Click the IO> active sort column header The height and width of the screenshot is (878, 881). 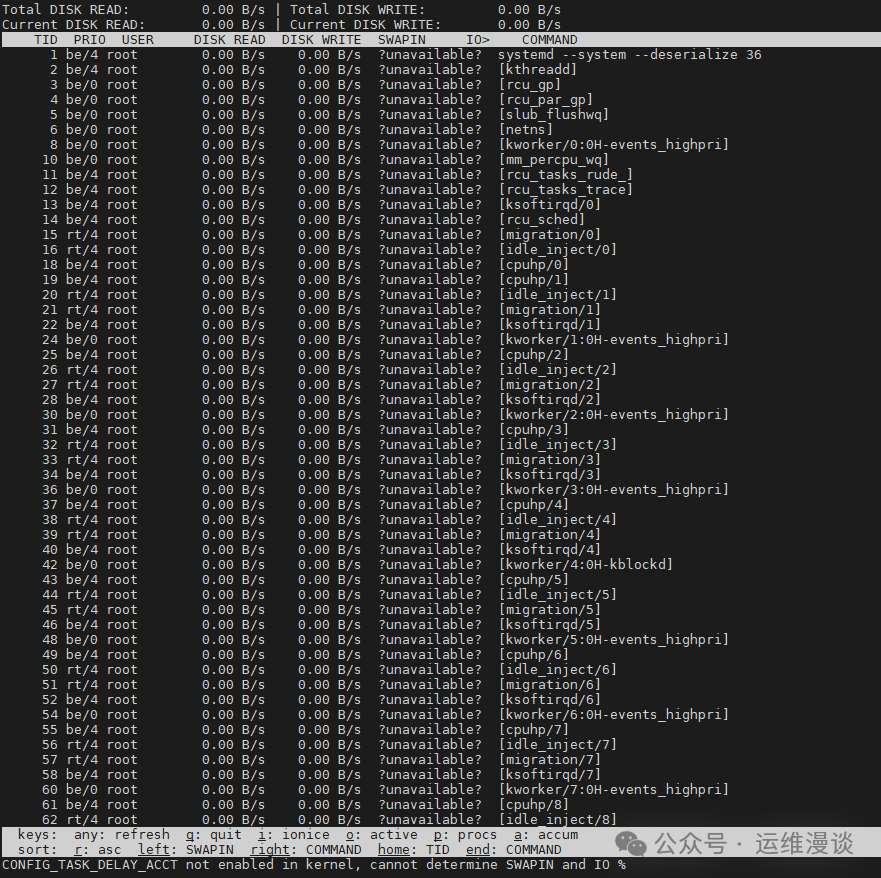tap(478, 39)
